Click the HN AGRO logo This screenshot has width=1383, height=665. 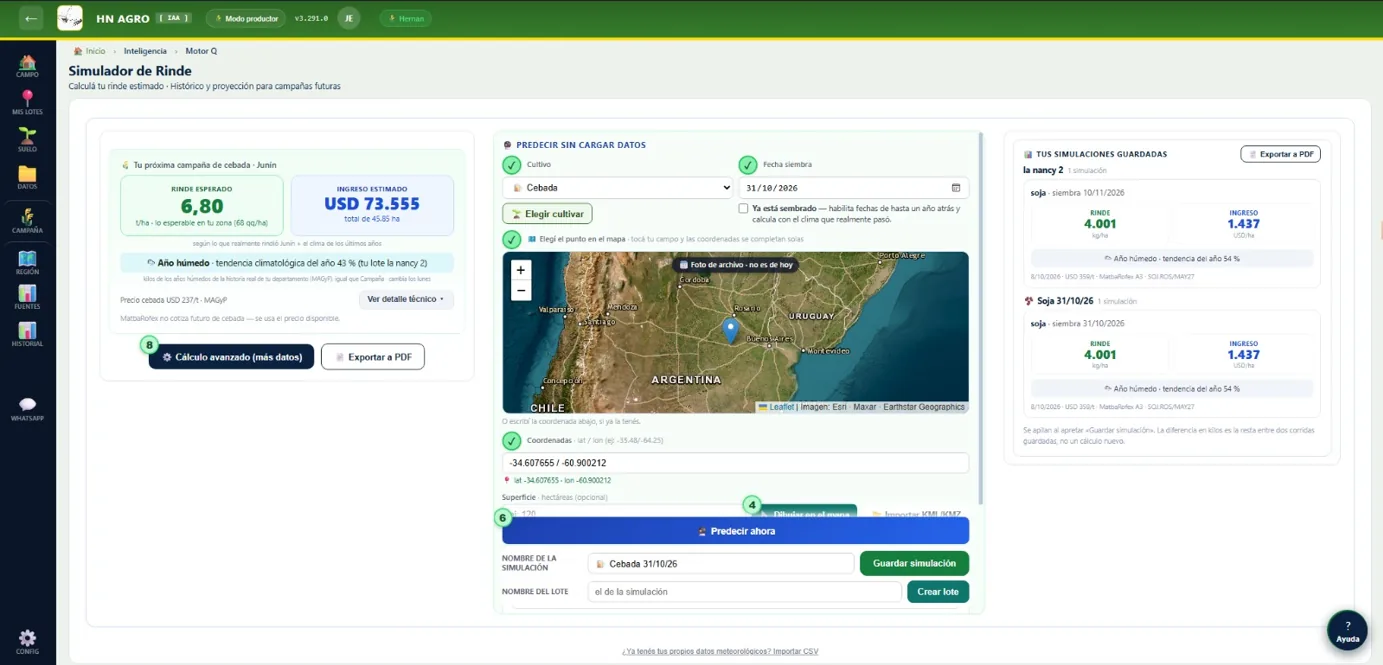(x=70, y=18)
